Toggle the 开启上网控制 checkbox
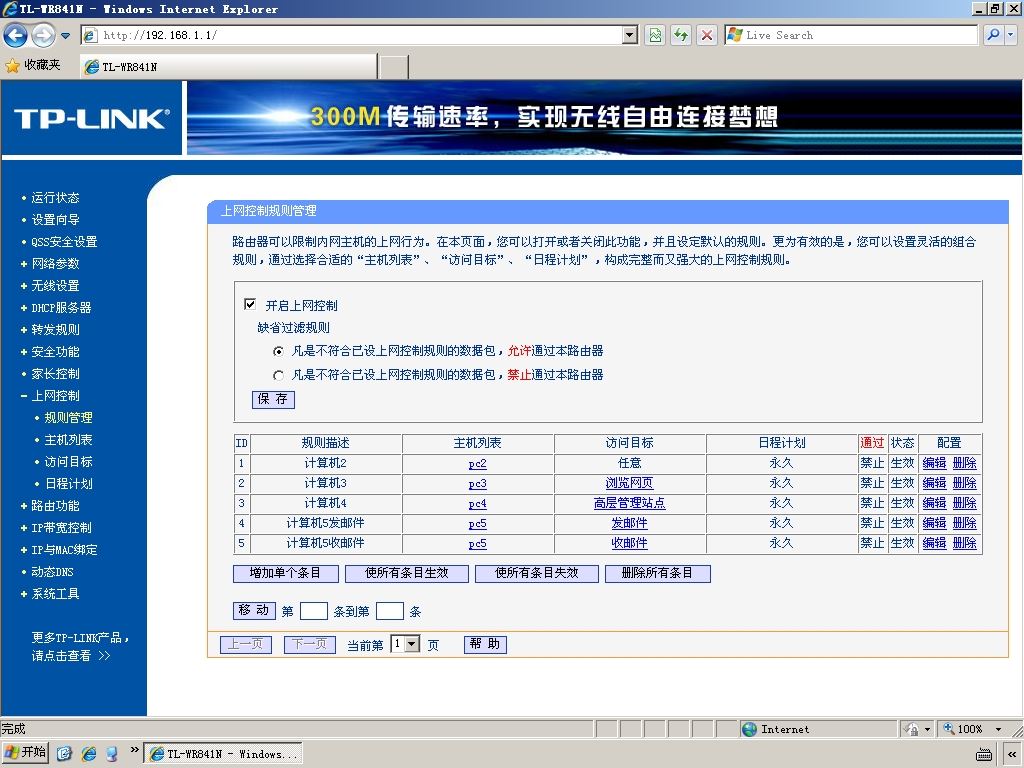Screen dimensions: 1024x768 coord(250,304)
